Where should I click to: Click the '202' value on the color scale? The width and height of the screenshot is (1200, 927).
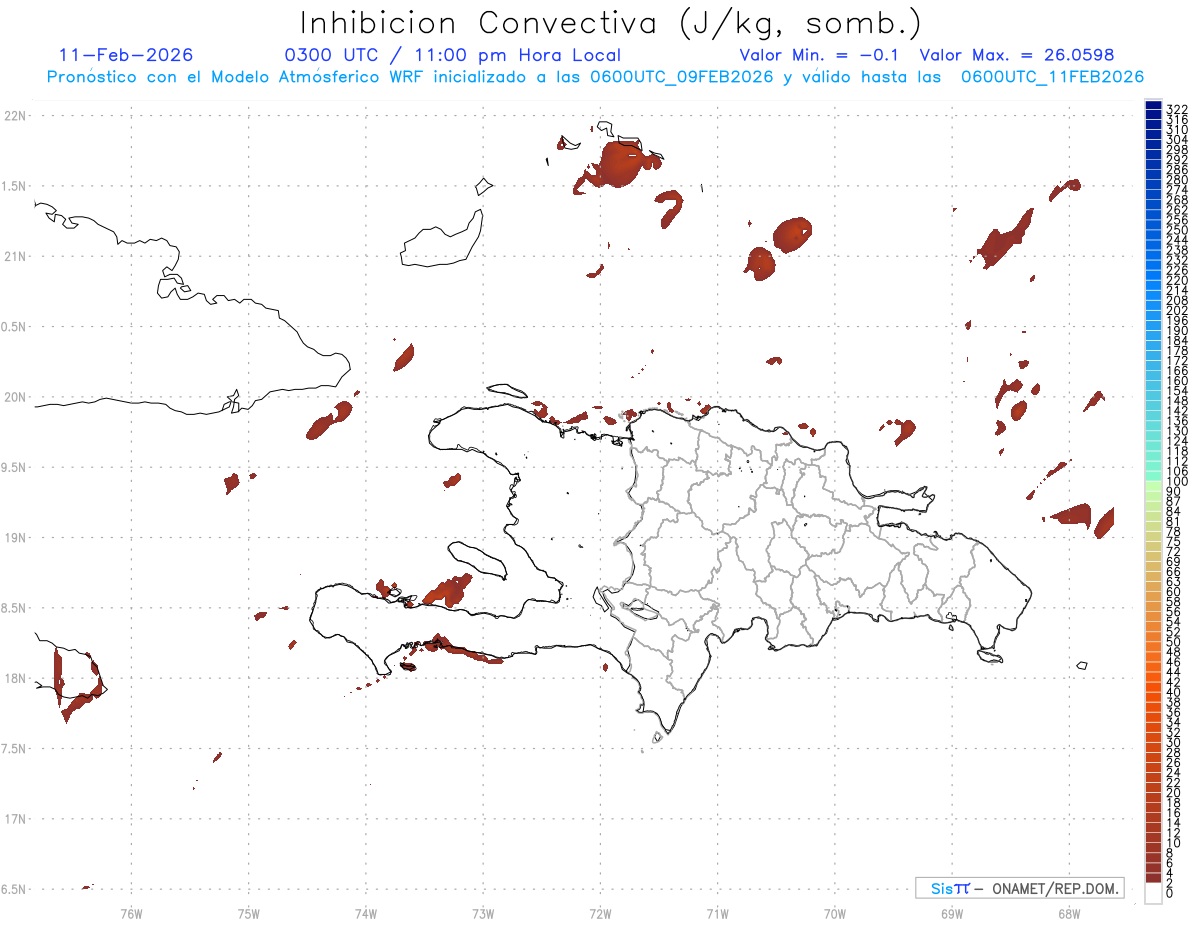point(1176,310)
